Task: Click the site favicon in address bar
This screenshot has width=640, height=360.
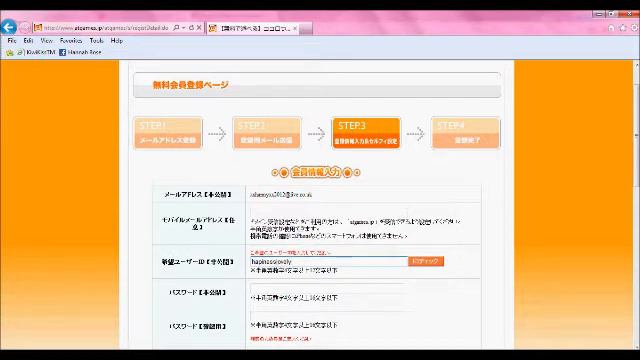Action: (38, 28)
